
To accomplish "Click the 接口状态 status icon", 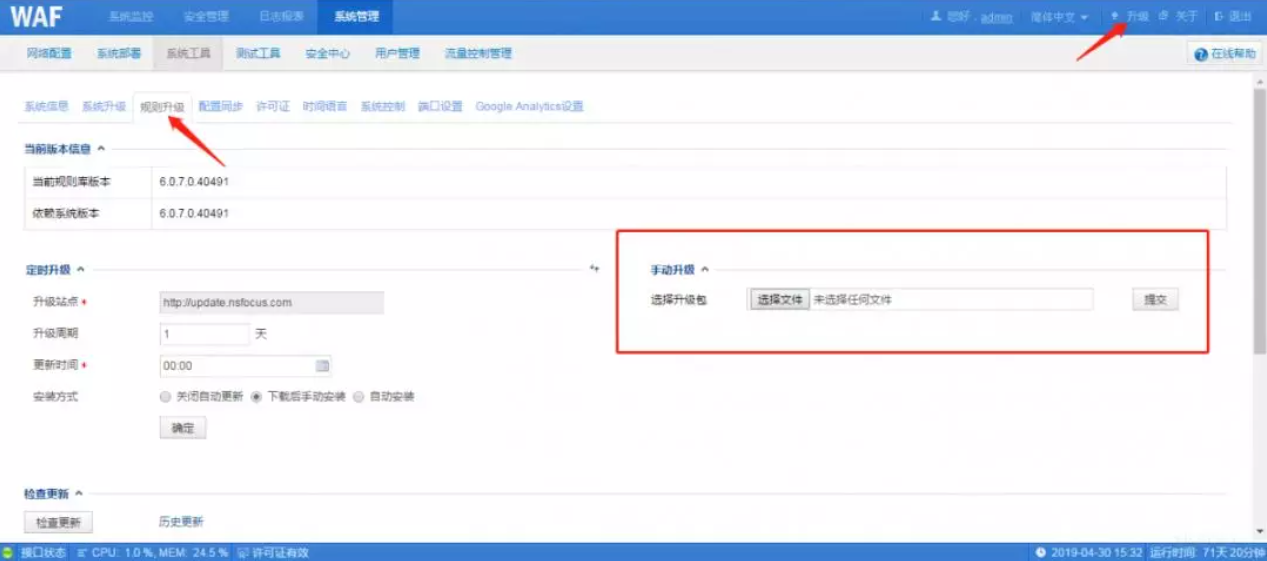I will click(x=9, y=552).
